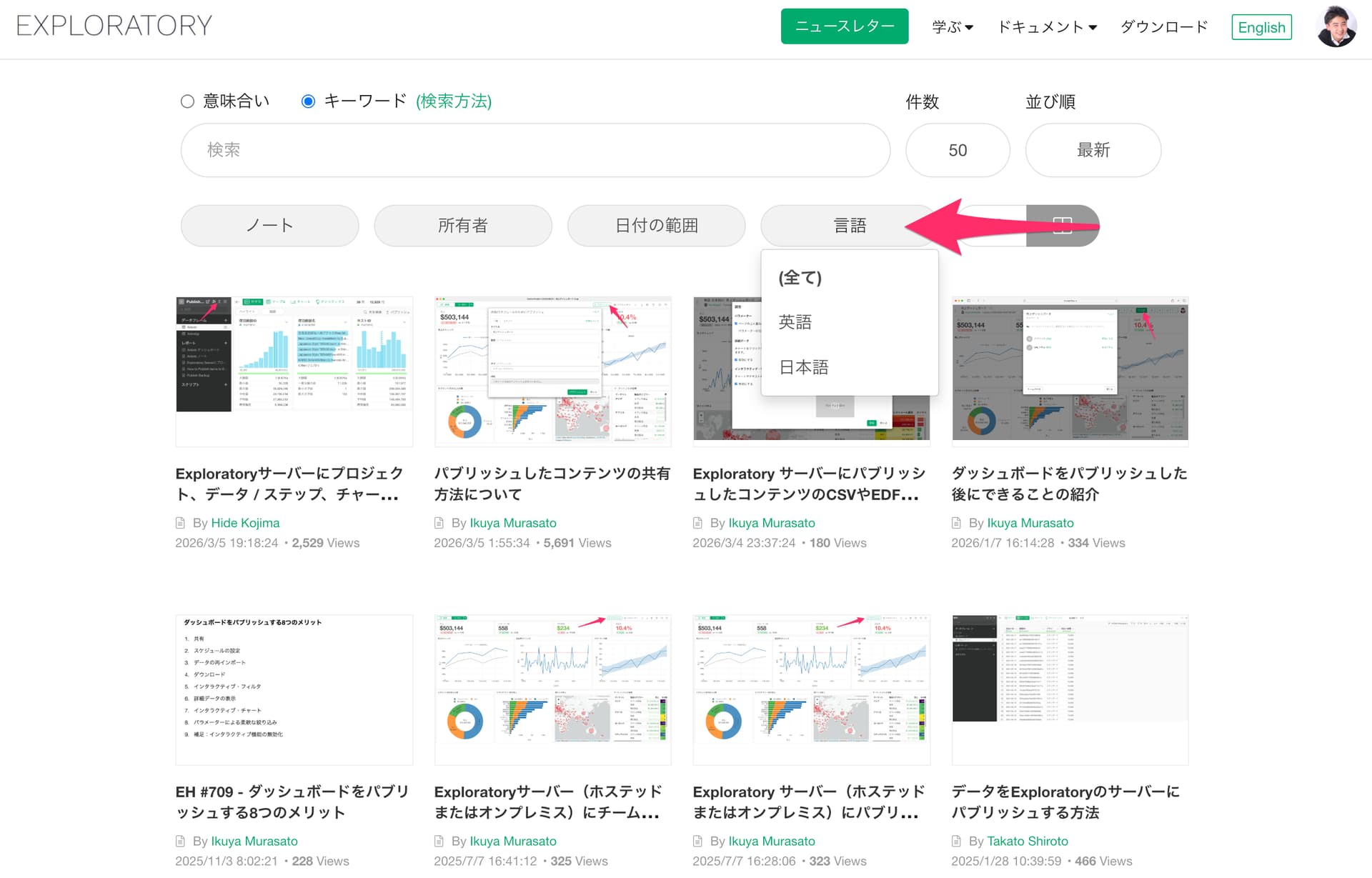
Task: Open the ドキュメント menu
Action: click(1047, 27)
